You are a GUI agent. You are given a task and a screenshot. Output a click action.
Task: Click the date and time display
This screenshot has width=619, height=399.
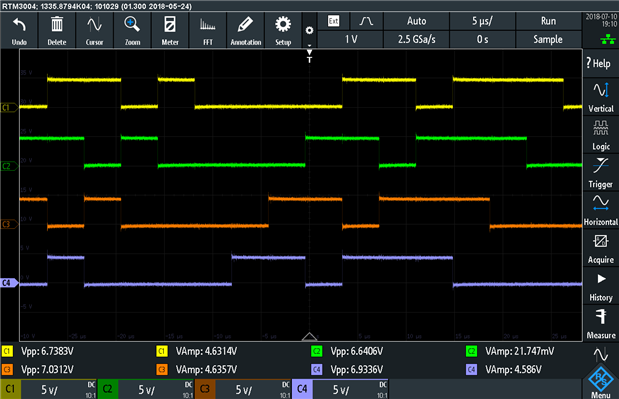point(601,21)
